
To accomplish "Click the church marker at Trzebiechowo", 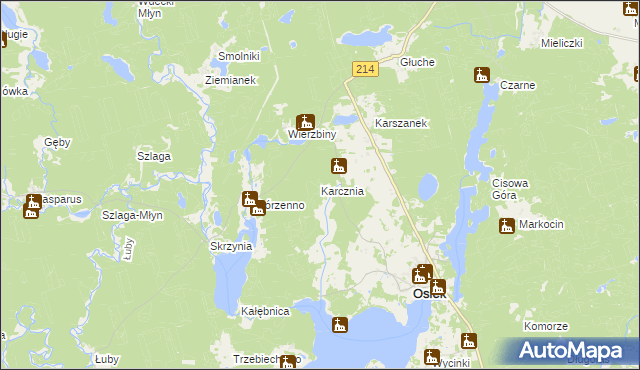I will click(x=288, y=362).
